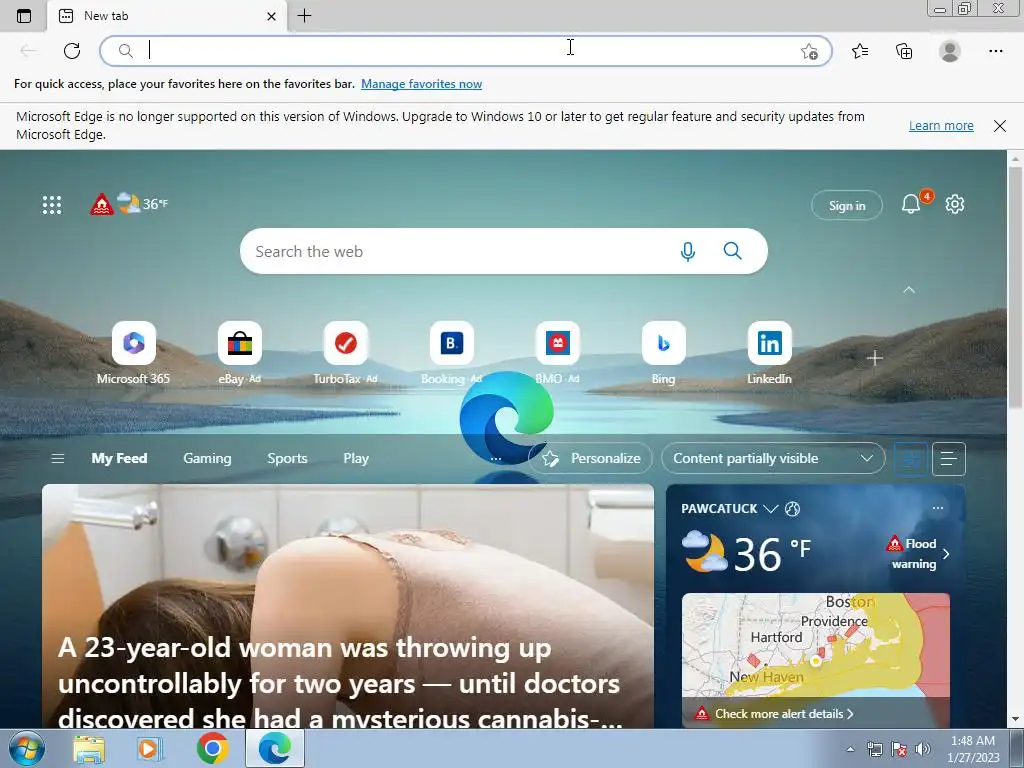
Task: Open the Favorites list icon
Action: click(860, 51)
